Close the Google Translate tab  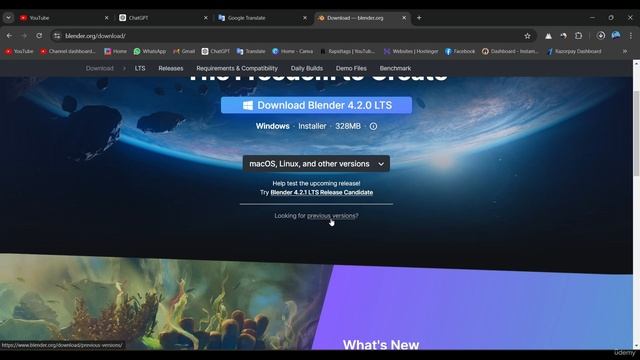pyautogui.click(x=305, y=18)
